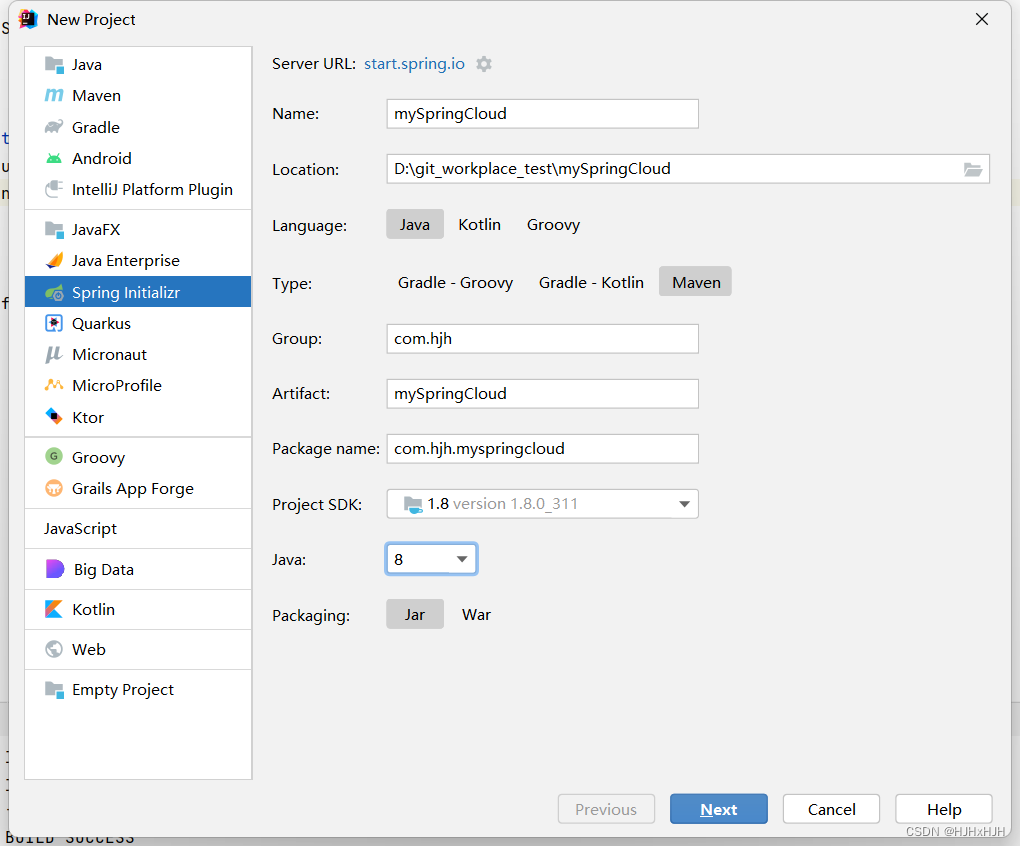Choose Gradle - Groovy build type
The width and height of the screenshot is (1020, 846).
tap(455, 282)
